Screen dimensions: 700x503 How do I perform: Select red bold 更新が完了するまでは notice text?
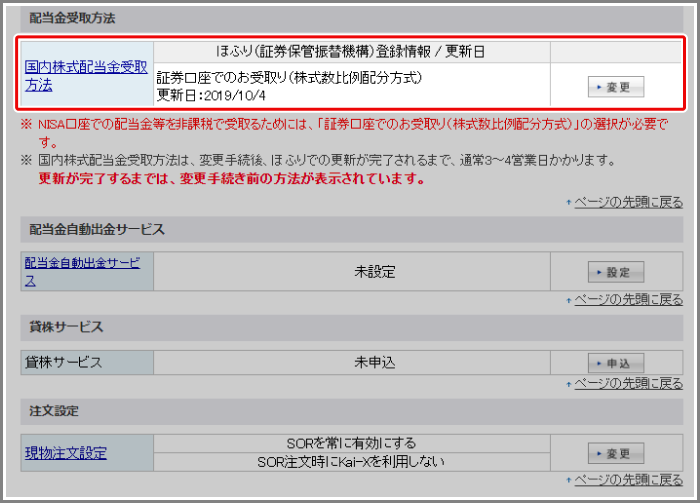pyautogui.click(x=231, y=179)
